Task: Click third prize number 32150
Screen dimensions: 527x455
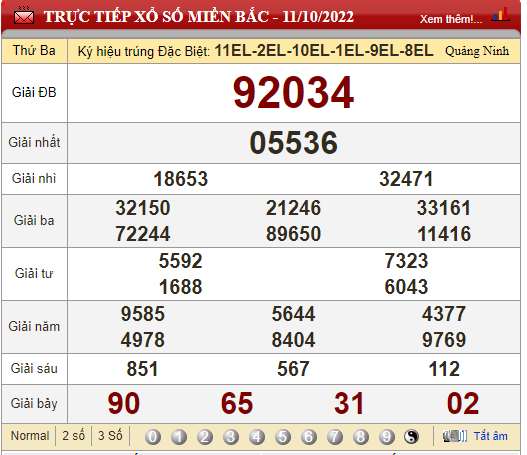Action: (143, 208)
